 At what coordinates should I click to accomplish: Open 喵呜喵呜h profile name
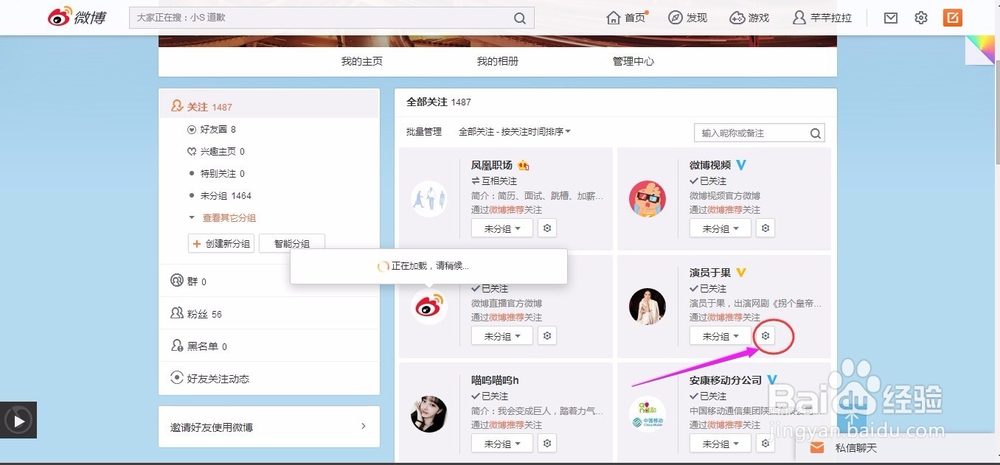tap(495, 380)
